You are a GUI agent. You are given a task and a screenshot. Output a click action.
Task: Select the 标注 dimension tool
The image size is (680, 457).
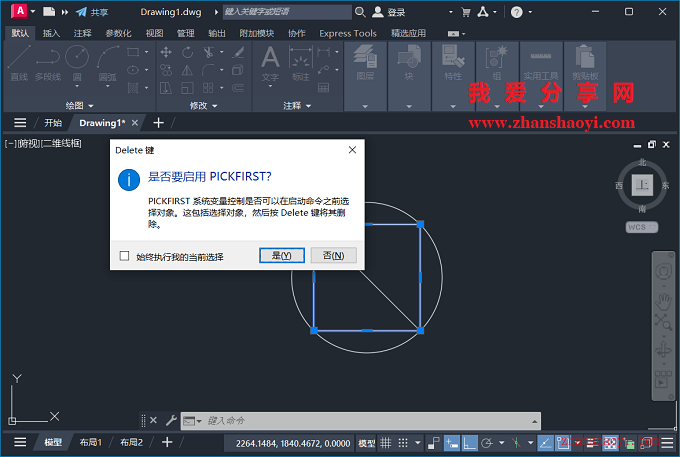[301, 63]
